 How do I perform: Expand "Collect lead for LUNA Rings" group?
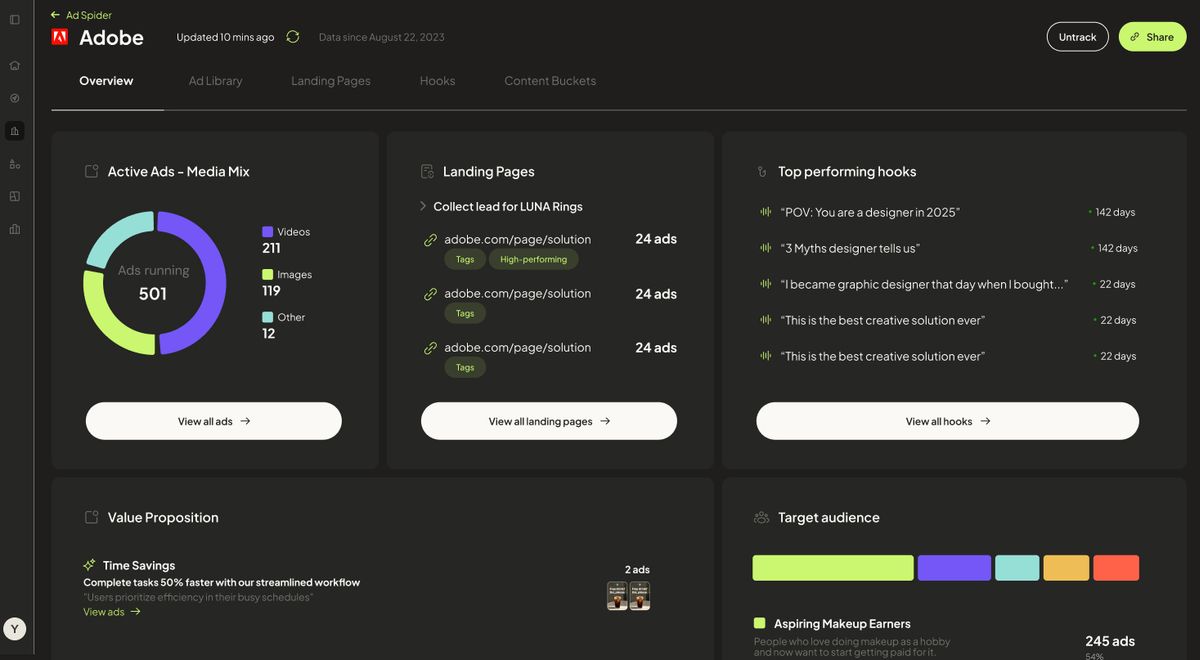click(x=423, y=206)
